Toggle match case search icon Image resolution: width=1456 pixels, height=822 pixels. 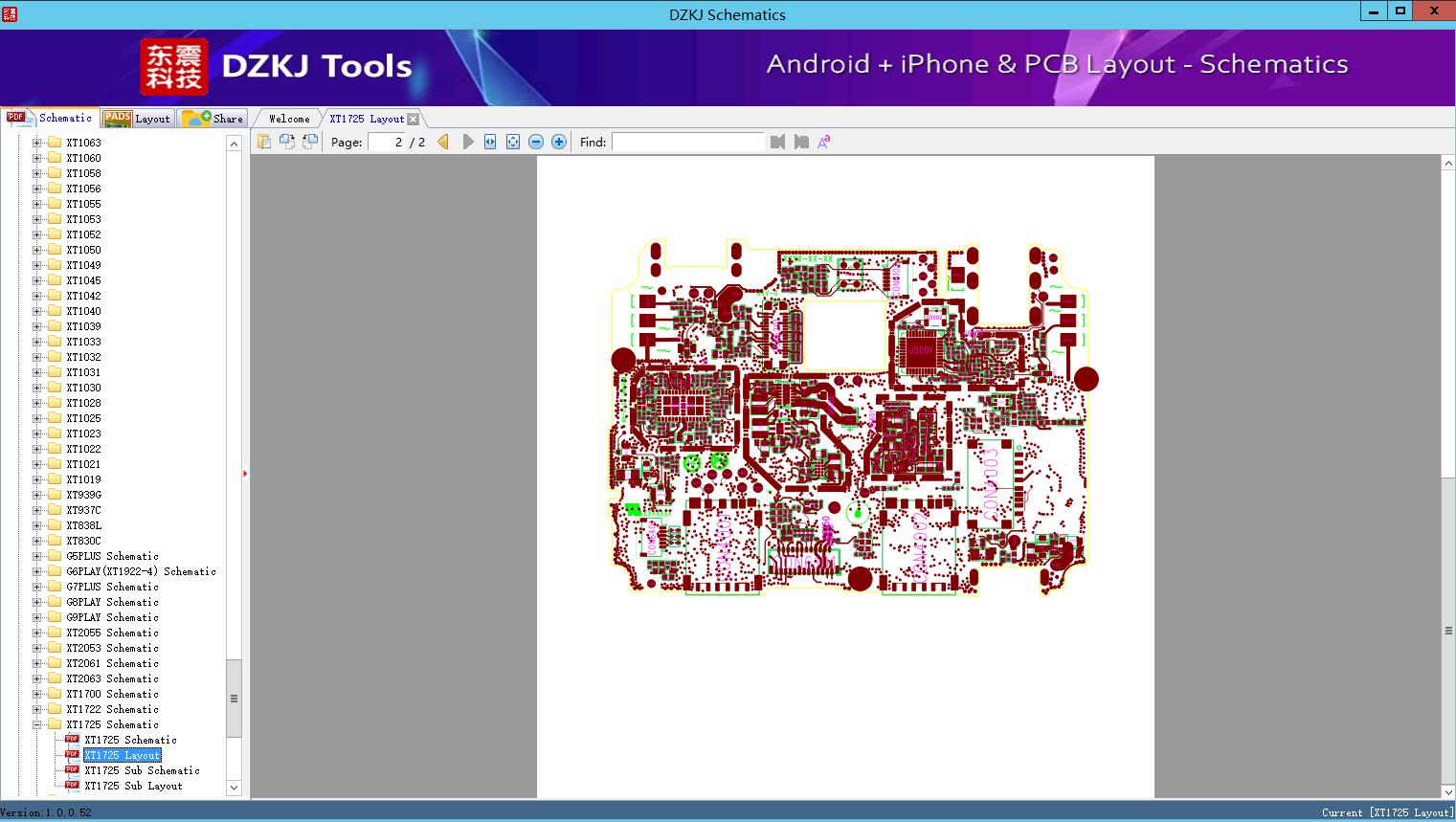coord(823,142)
